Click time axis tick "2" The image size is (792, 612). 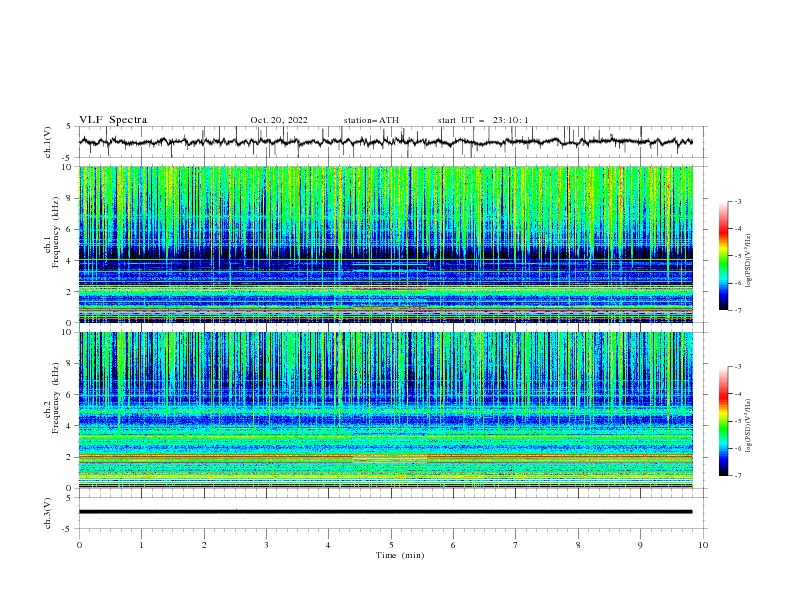click(204, 545)
